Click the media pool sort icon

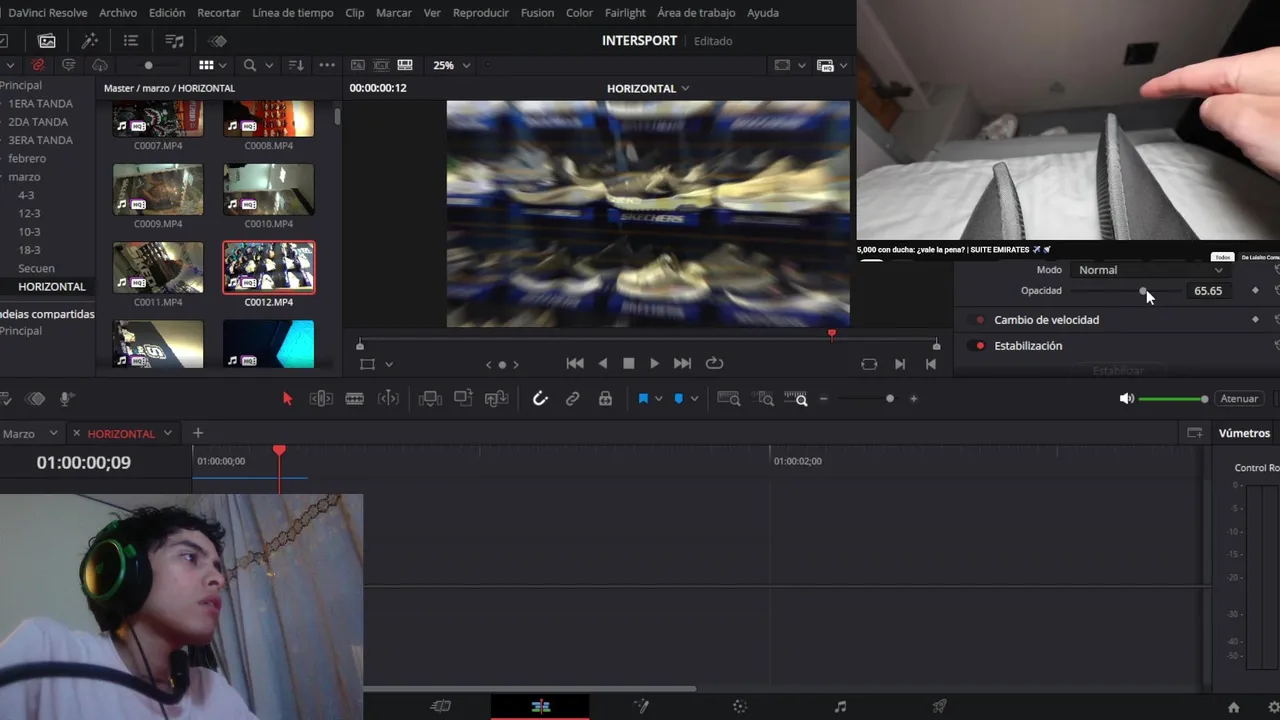[296, 65]
